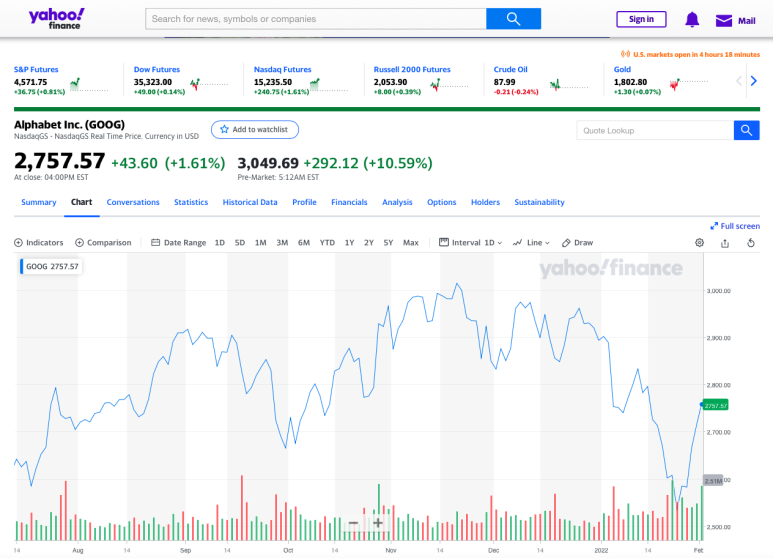Open the S&P Futures link
Screen dimensions: 773x558
point(36,70)
